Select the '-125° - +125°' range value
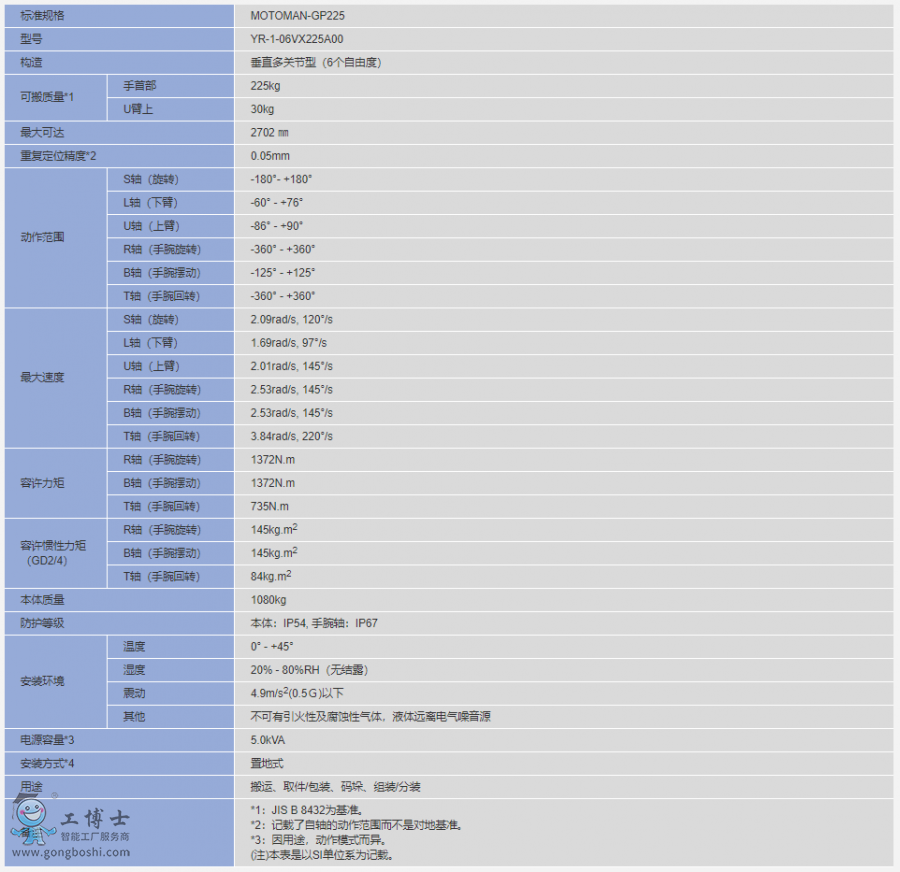 coord(283,273)
